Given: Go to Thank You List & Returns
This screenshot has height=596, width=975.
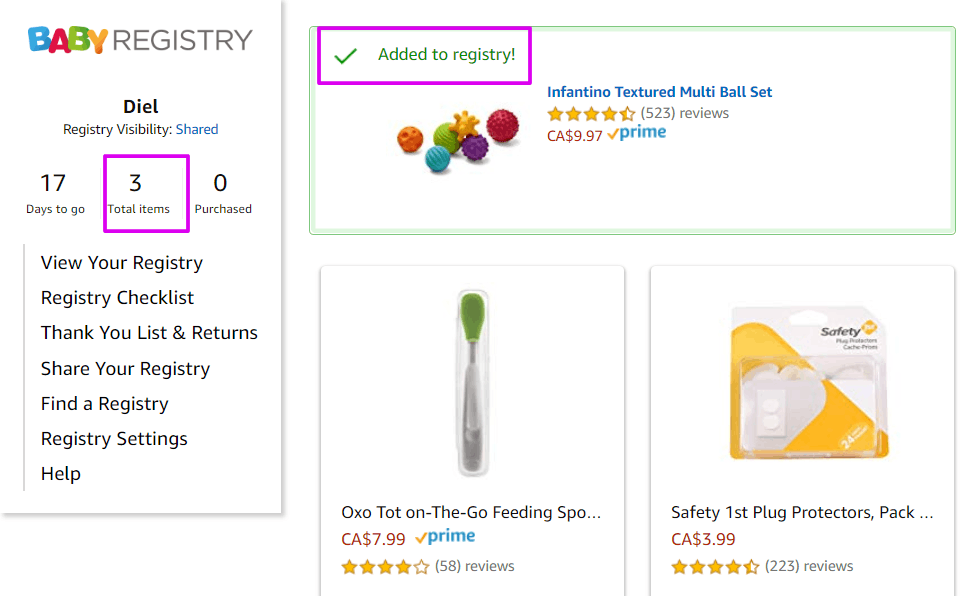Looking at the screenshot, I should 149,333.
